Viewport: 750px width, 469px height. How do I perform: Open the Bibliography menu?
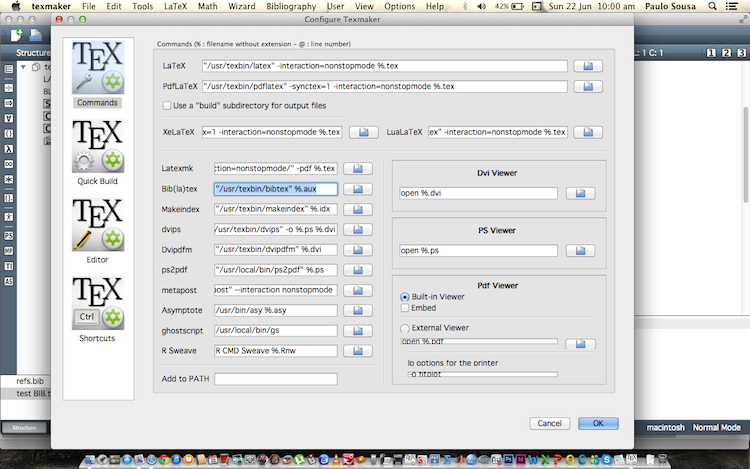[291, 6]
